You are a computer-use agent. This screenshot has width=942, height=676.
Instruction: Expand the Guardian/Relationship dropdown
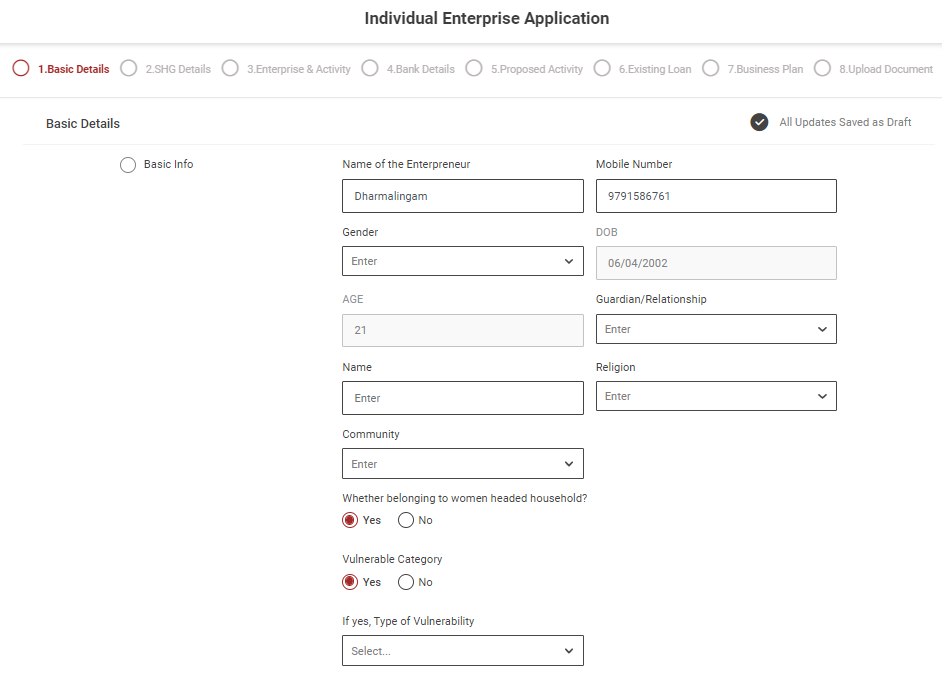point(716,329)
